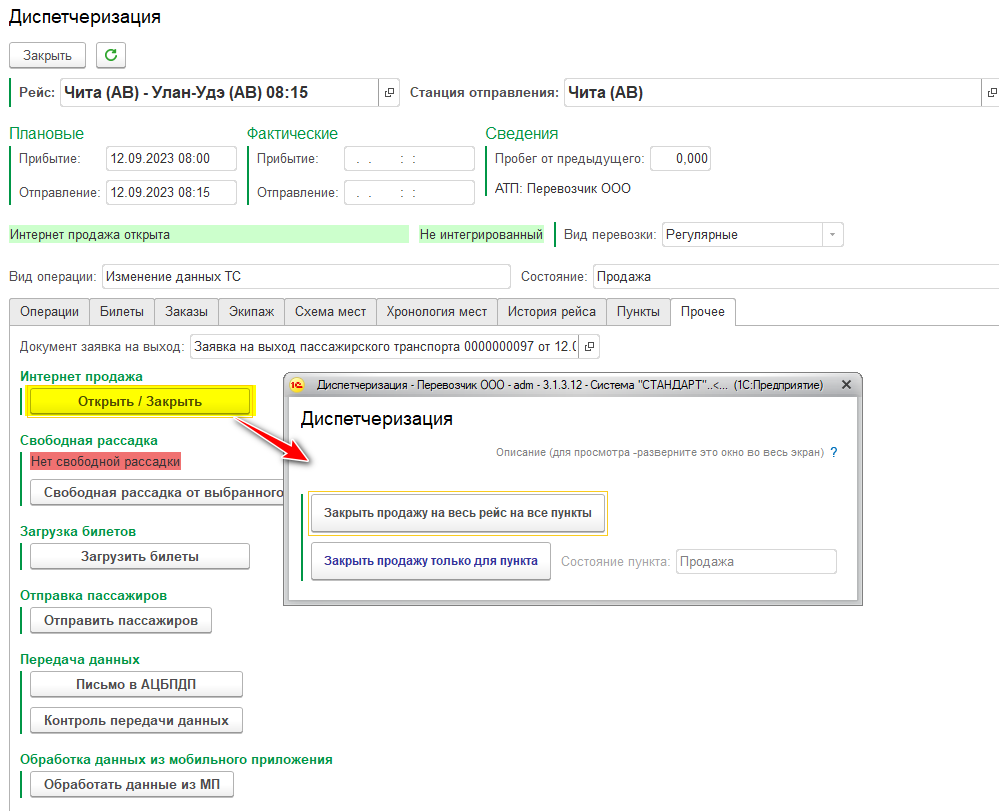The image size is (999, 811).
Task: Click Закрыть продажу только для пункта
Action: pos(430,561)
